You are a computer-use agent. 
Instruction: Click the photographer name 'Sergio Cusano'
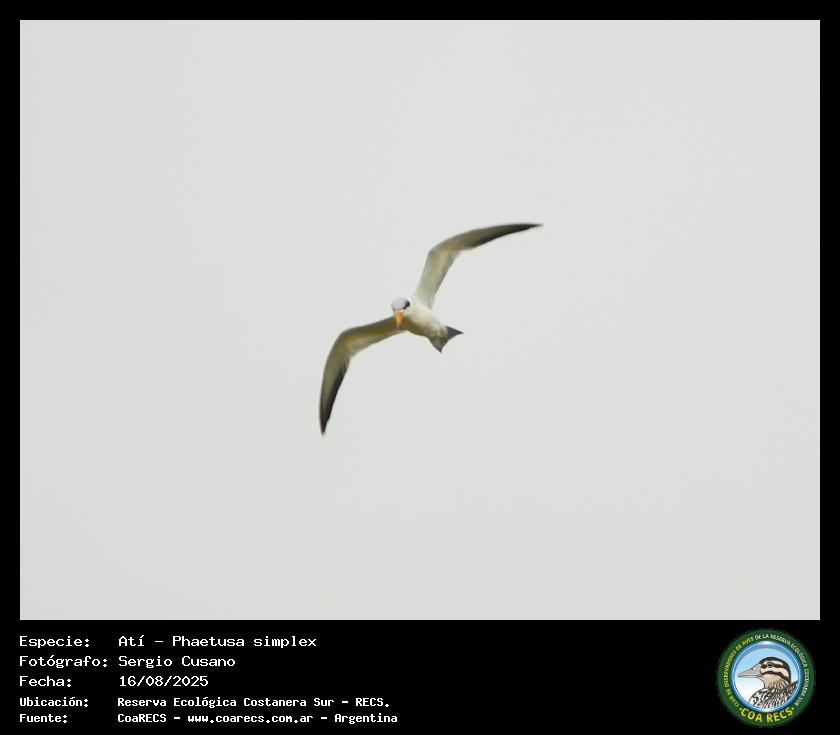click(x=177, y=661)
